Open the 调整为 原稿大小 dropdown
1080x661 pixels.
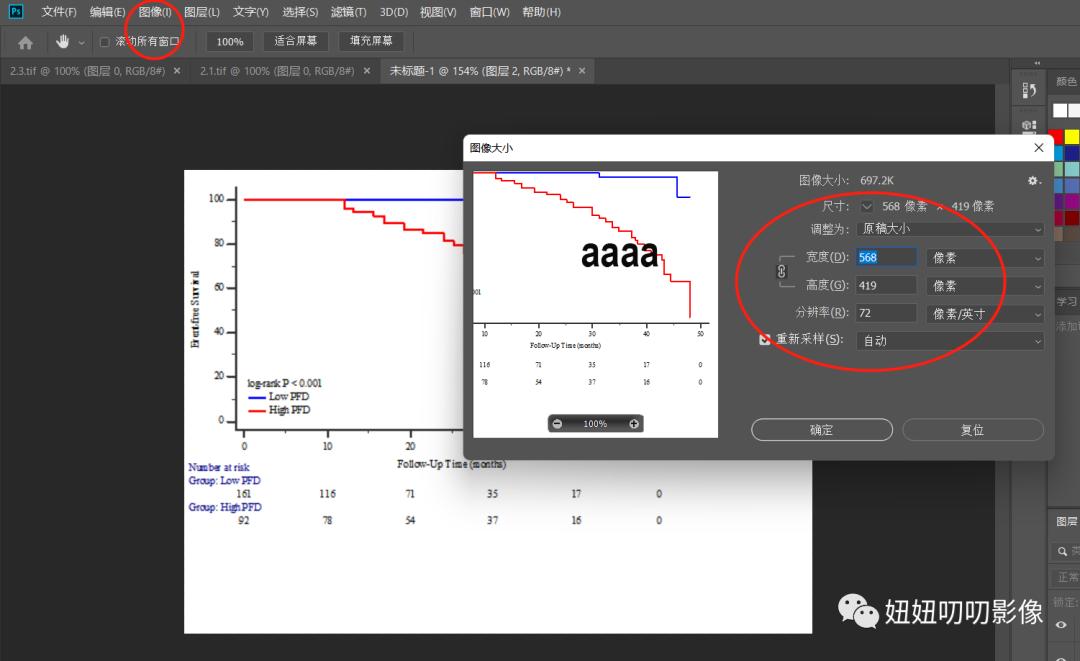click(948, 228)
